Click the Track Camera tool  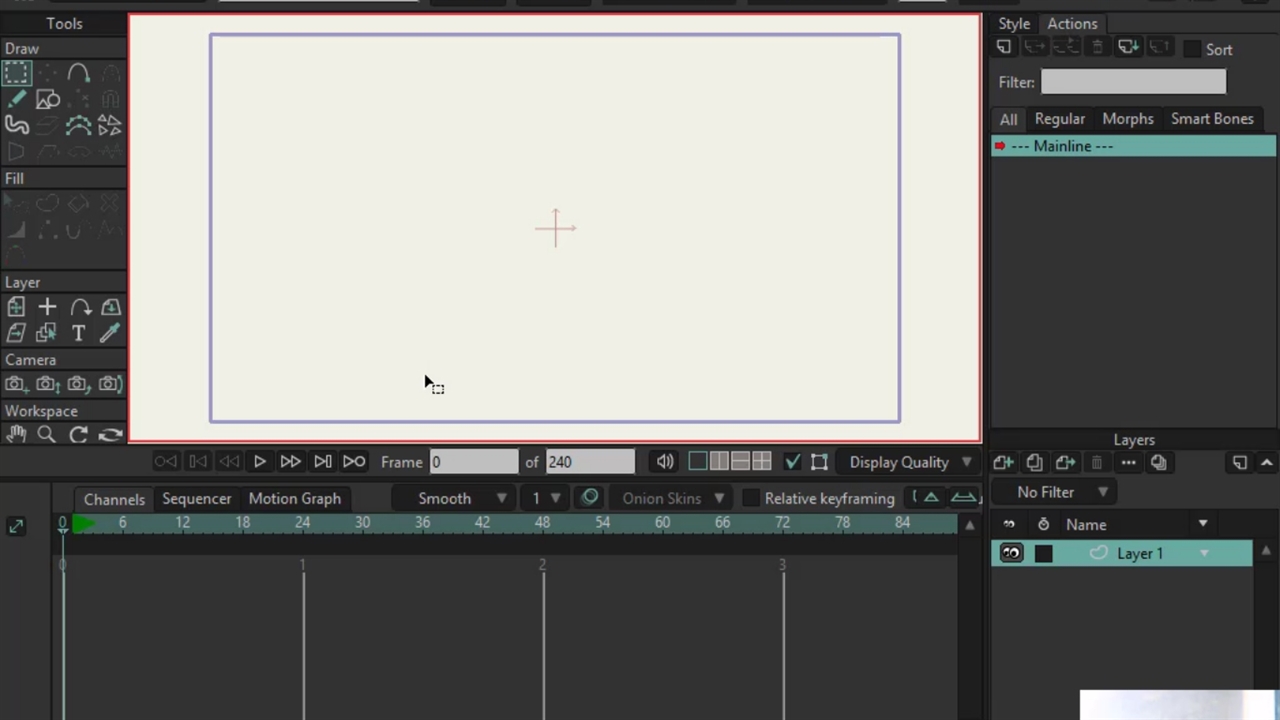click(x=16, y=384)
